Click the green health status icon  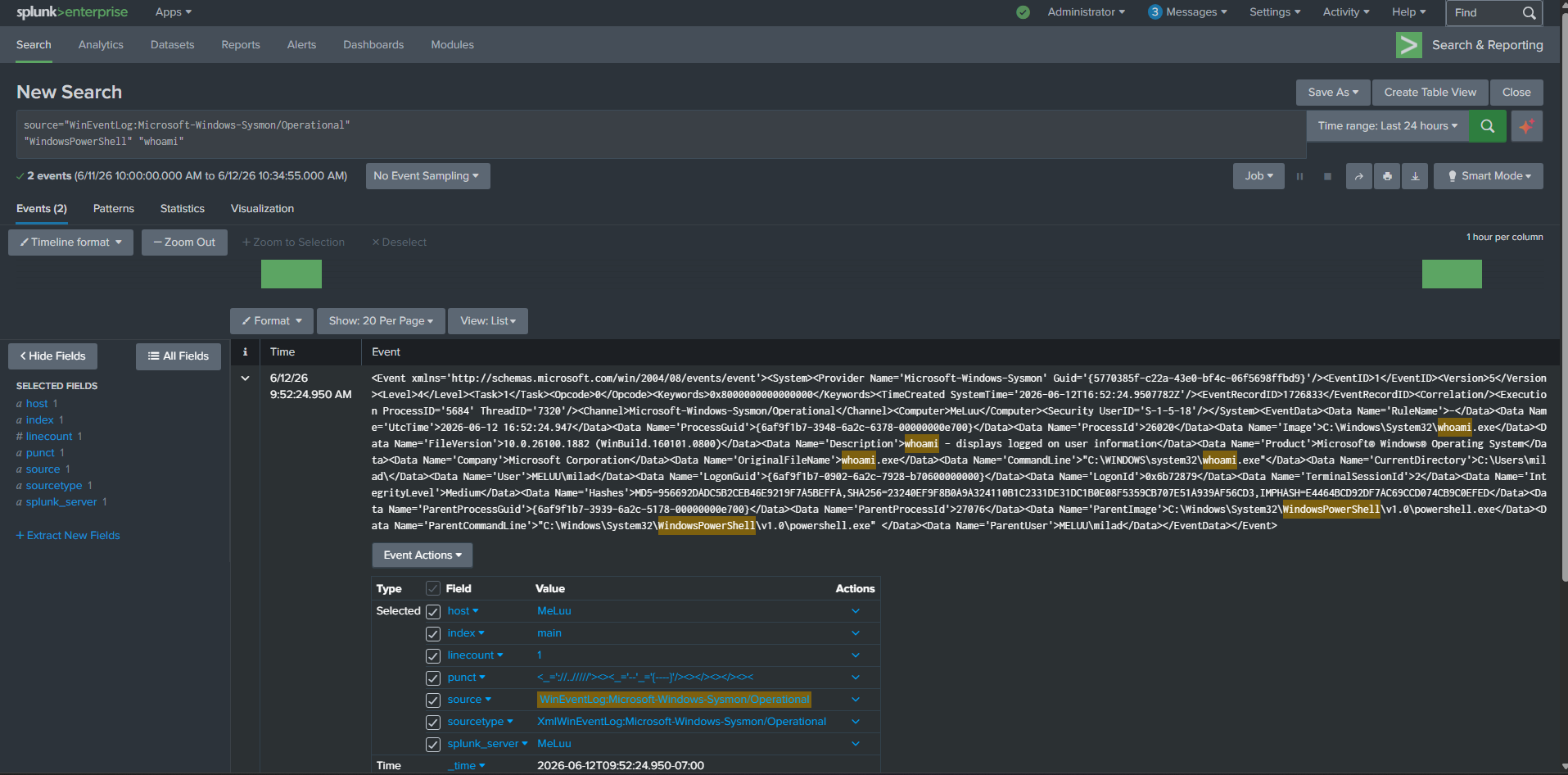tap(1023, 12)
